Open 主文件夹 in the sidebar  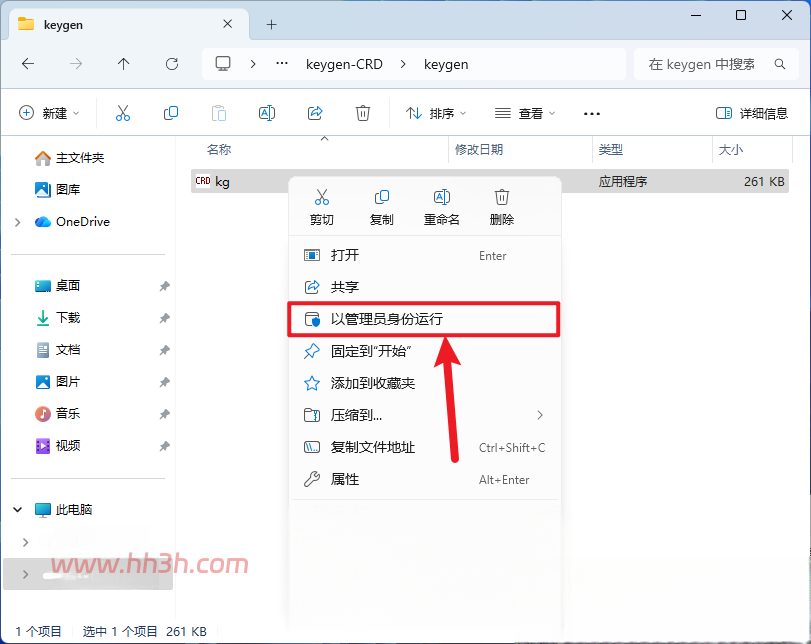click(x=69, y=158)
